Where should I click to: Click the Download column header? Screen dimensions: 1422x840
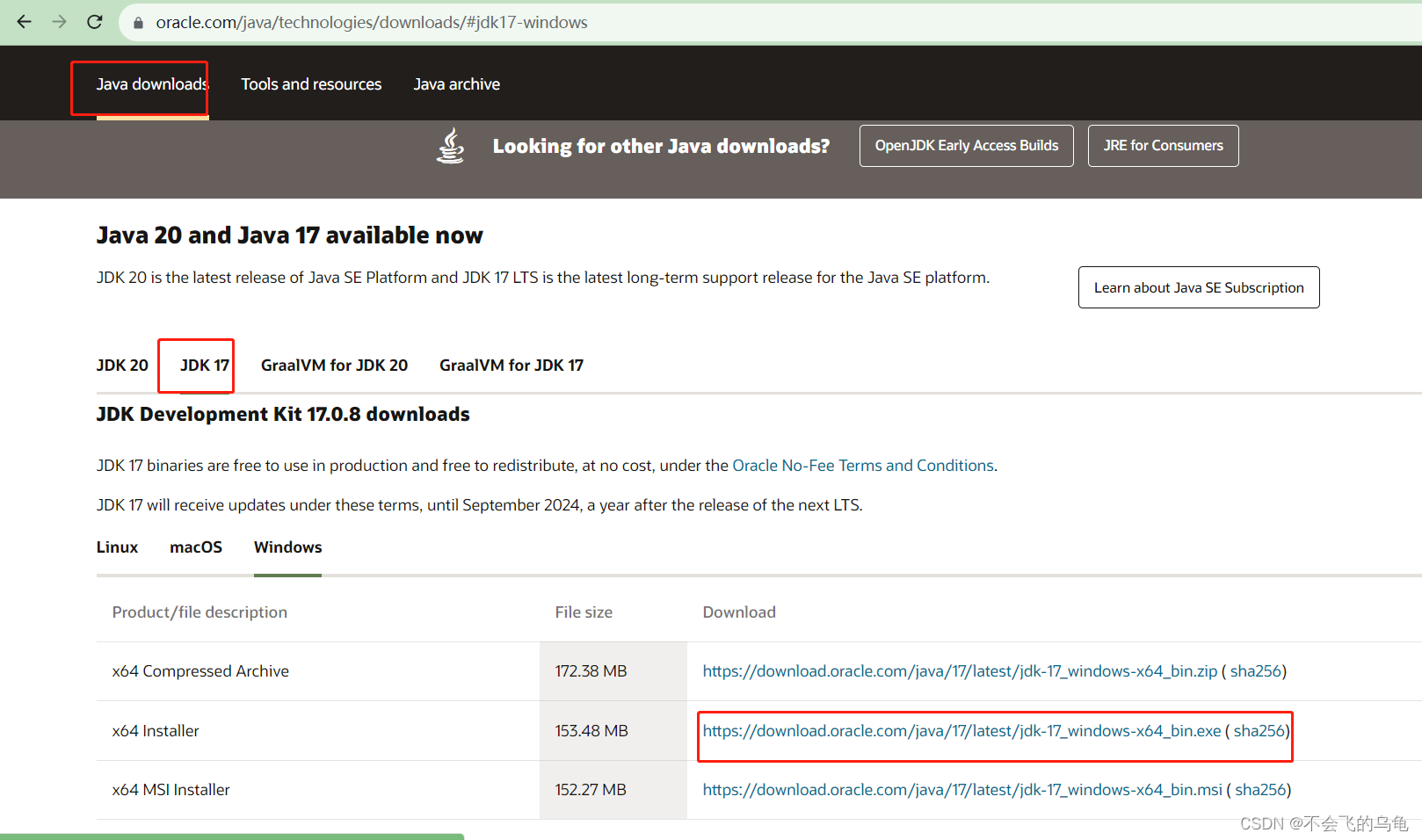tap(739, 612)
